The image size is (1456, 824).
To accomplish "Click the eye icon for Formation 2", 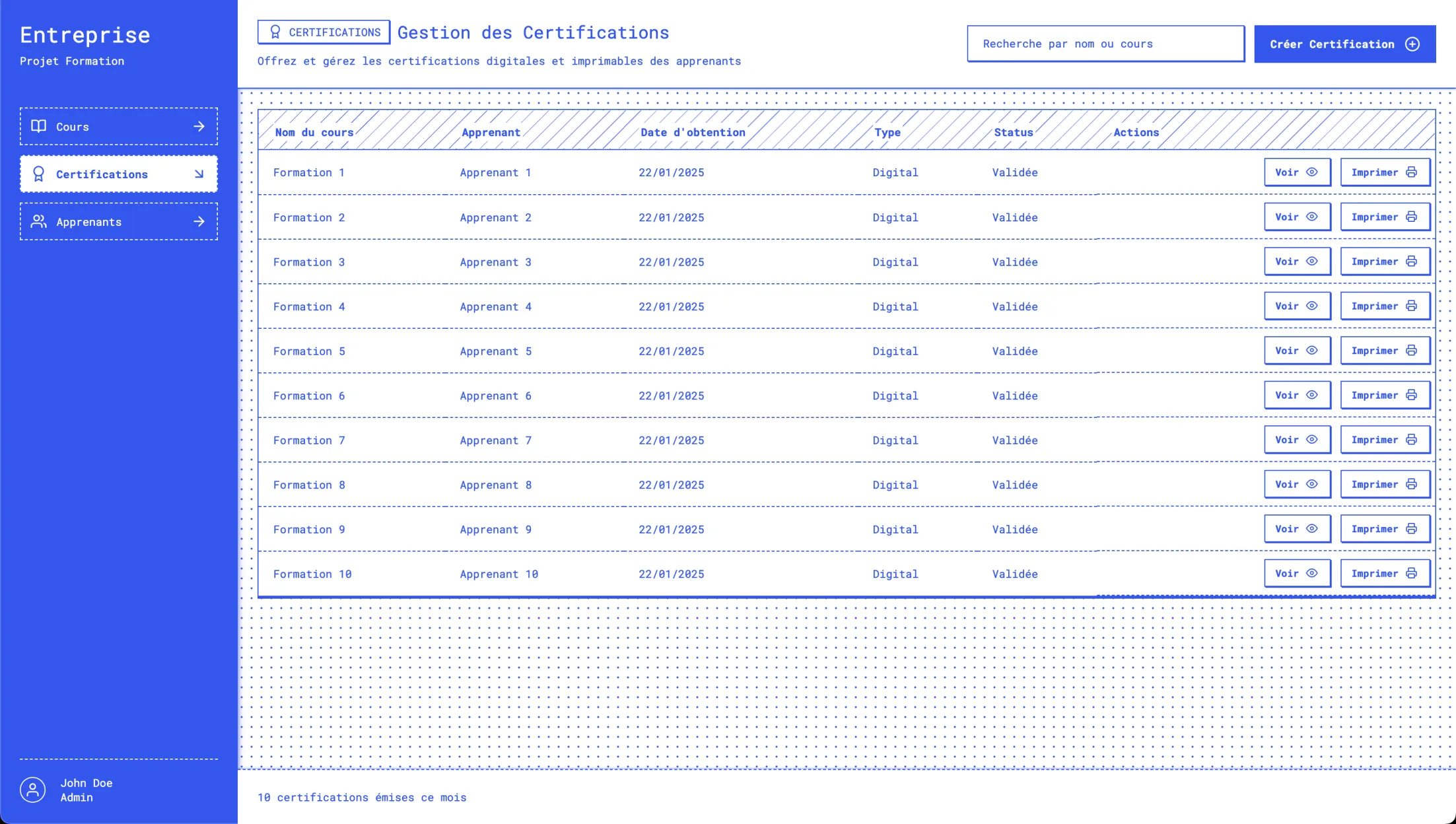I will [x=1312, y=217].
